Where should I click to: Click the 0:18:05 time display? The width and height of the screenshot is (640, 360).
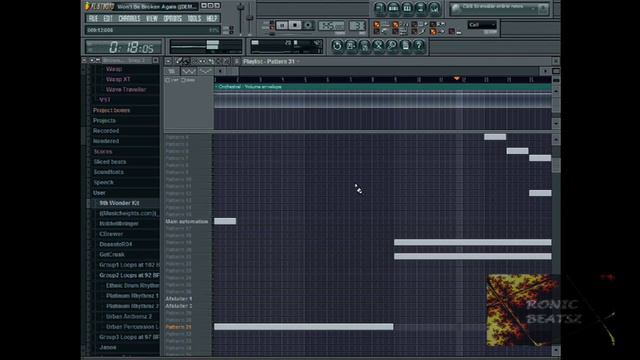(x=124, y=47)
